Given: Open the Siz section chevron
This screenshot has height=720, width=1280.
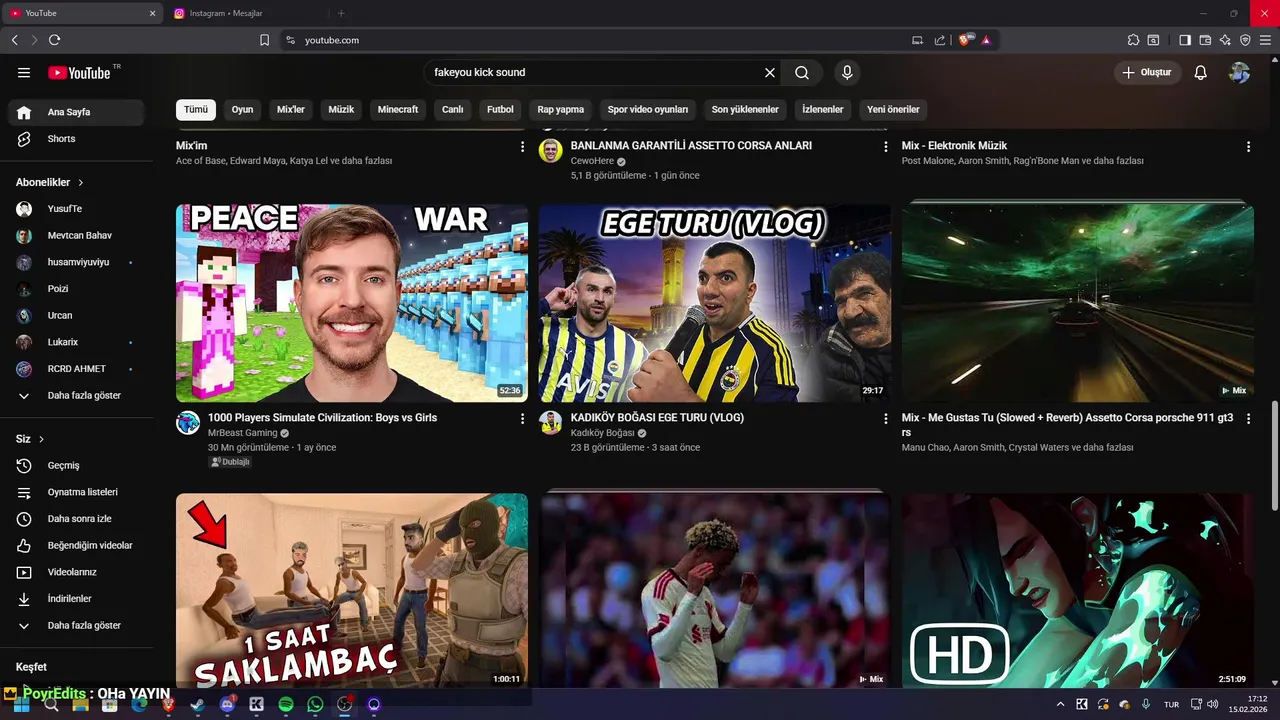Looking at the screenshot, I should 42,439.
